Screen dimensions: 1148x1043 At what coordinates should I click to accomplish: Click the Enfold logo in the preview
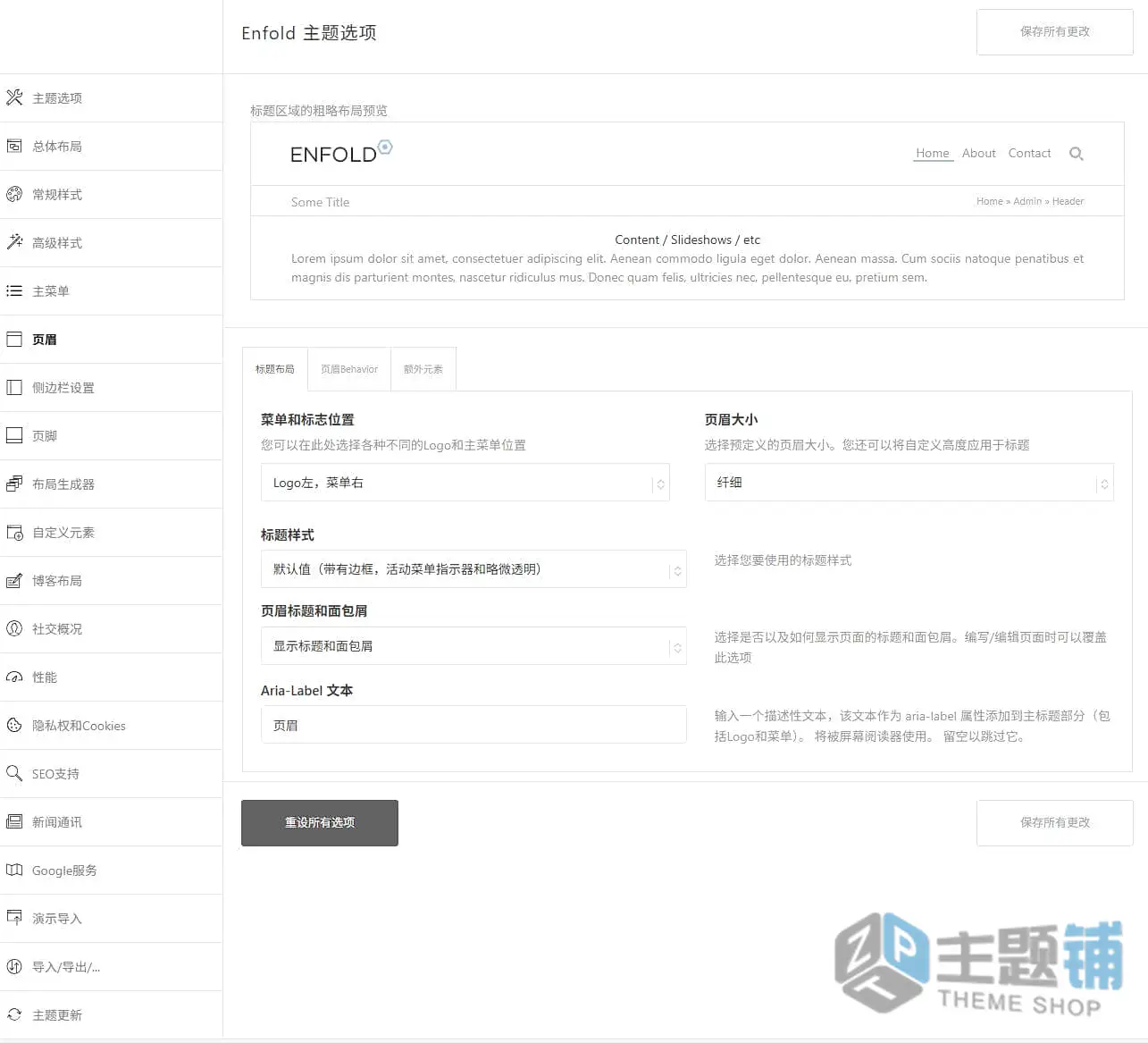(x=341, y=153)
